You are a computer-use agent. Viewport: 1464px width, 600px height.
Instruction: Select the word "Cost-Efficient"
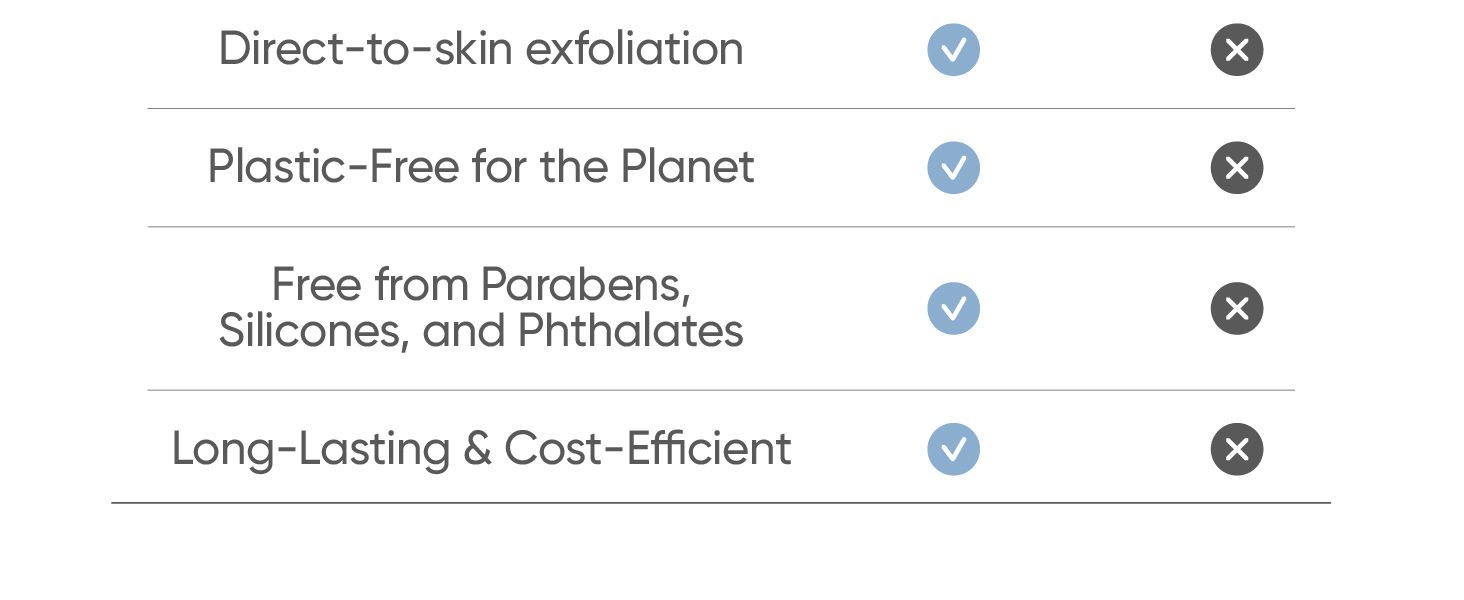(x=648, y=449)
